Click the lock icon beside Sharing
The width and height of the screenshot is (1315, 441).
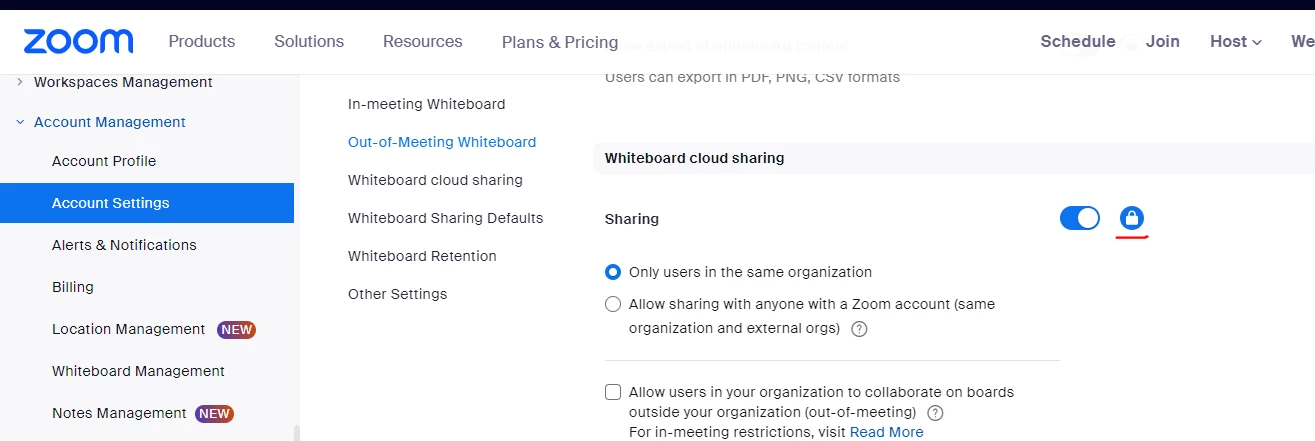(1132, 218)
